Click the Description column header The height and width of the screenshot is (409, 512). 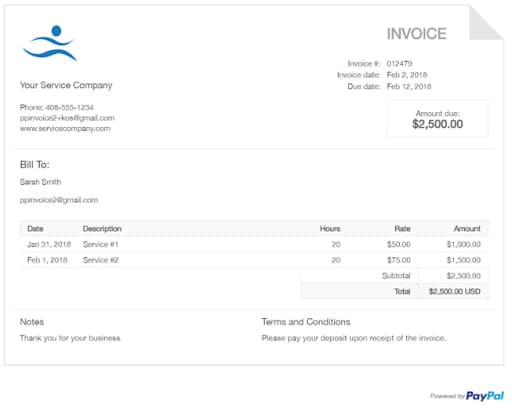point(102,229)
